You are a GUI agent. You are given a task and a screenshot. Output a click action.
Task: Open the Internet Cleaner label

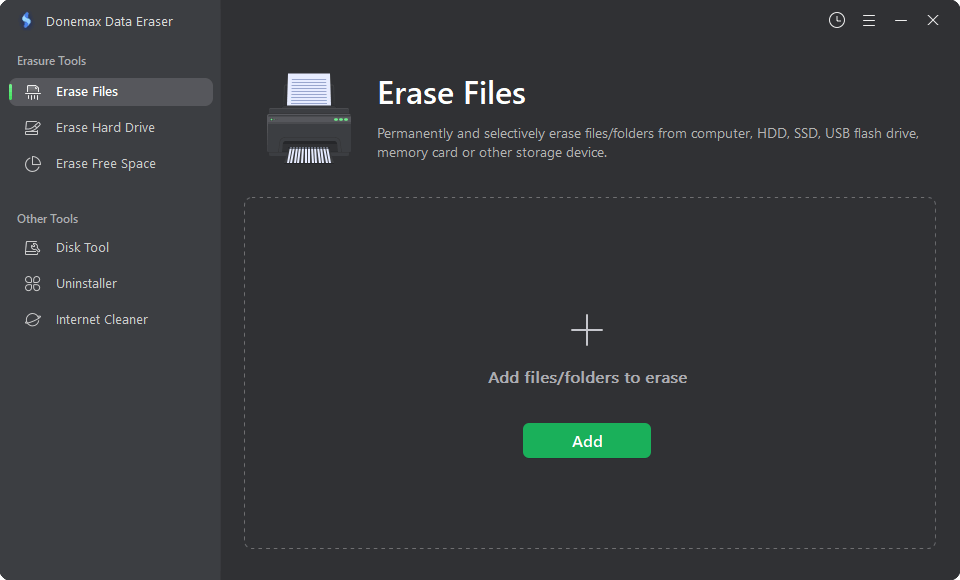102,320
